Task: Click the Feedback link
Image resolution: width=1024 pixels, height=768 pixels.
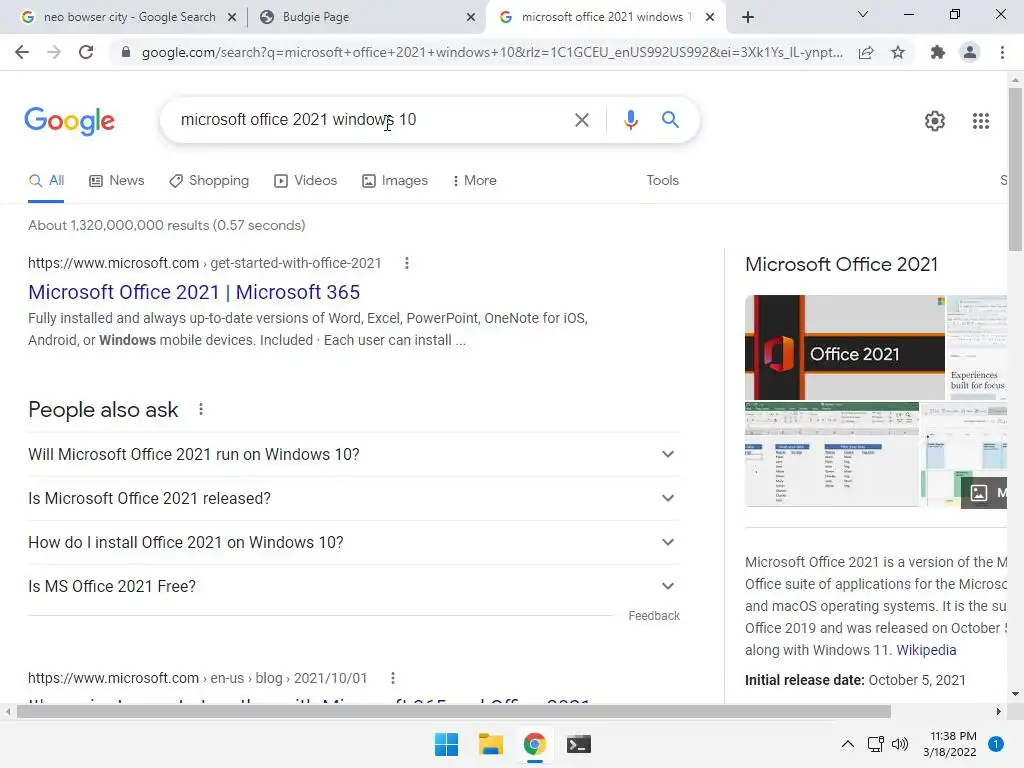Action: 654,616
